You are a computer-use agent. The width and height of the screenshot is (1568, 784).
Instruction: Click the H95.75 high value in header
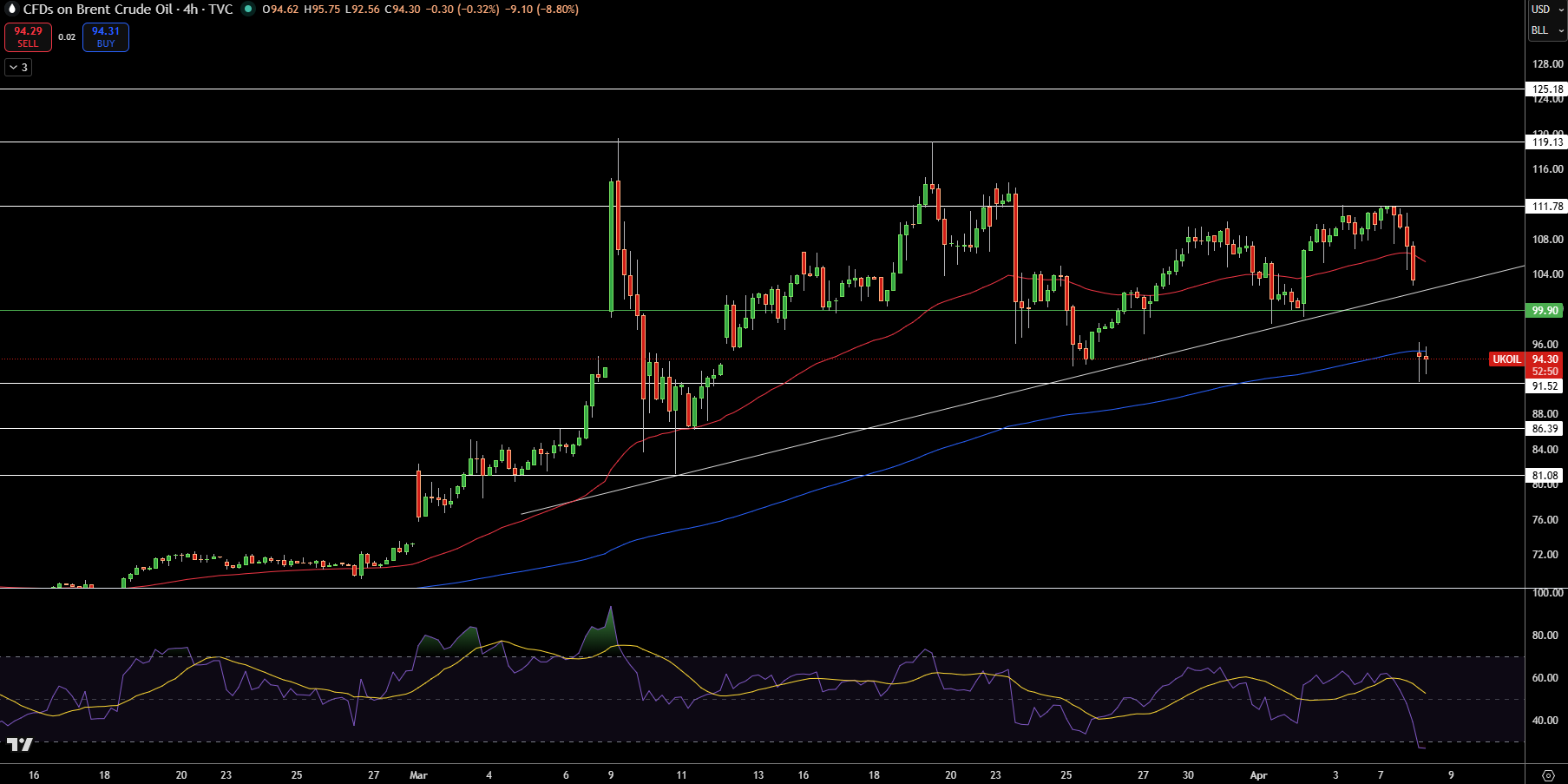pyautogui.click(x=322, y=9)
